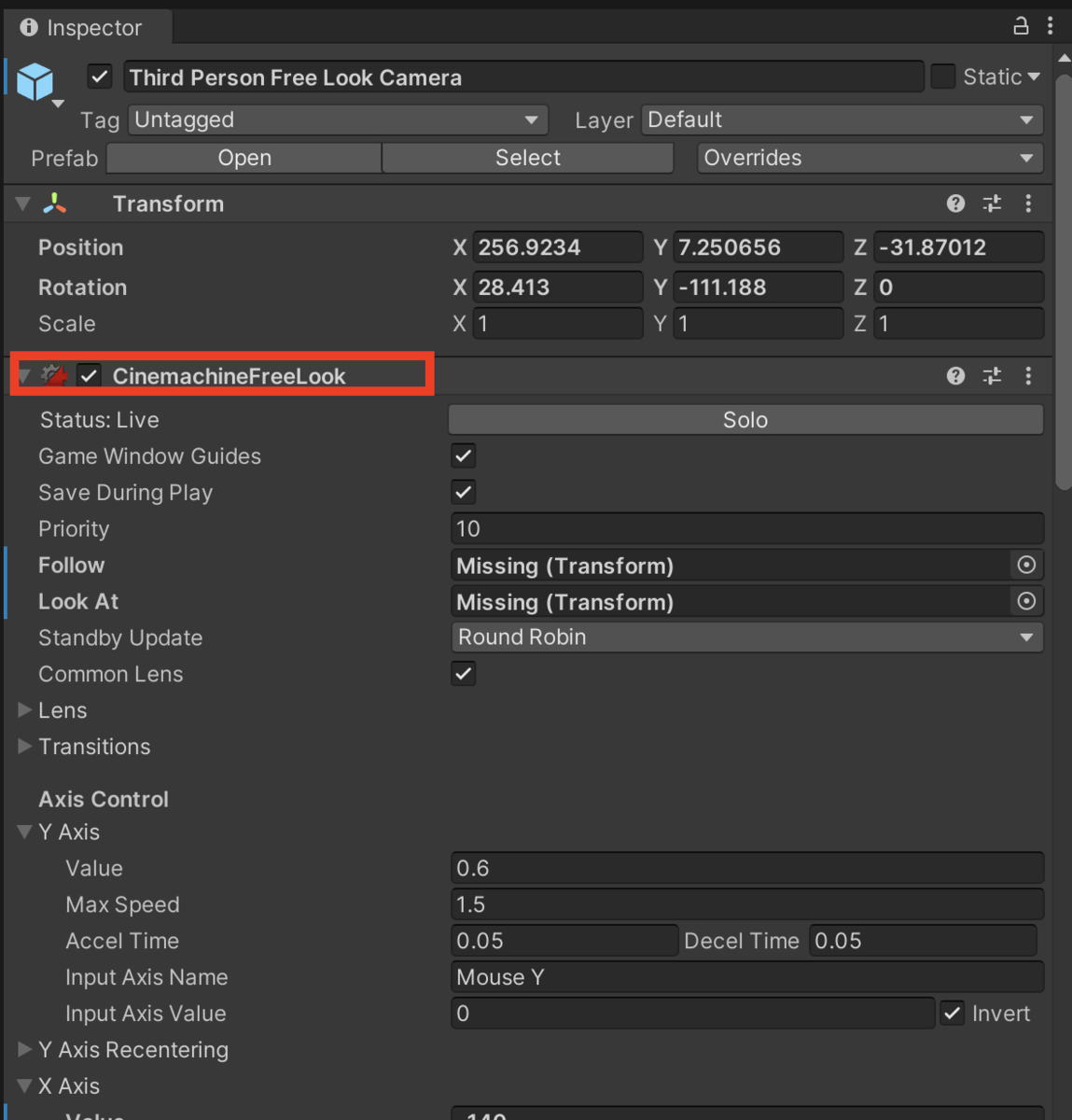Open CinemachineFreeLook help reference
This screenshot has height=1120, width=1072.
click(955, 375)
